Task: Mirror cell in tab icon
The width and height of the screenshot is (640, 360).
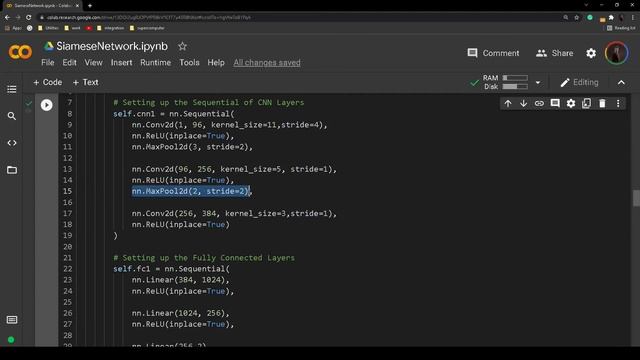Action: (x=586, y=103)
